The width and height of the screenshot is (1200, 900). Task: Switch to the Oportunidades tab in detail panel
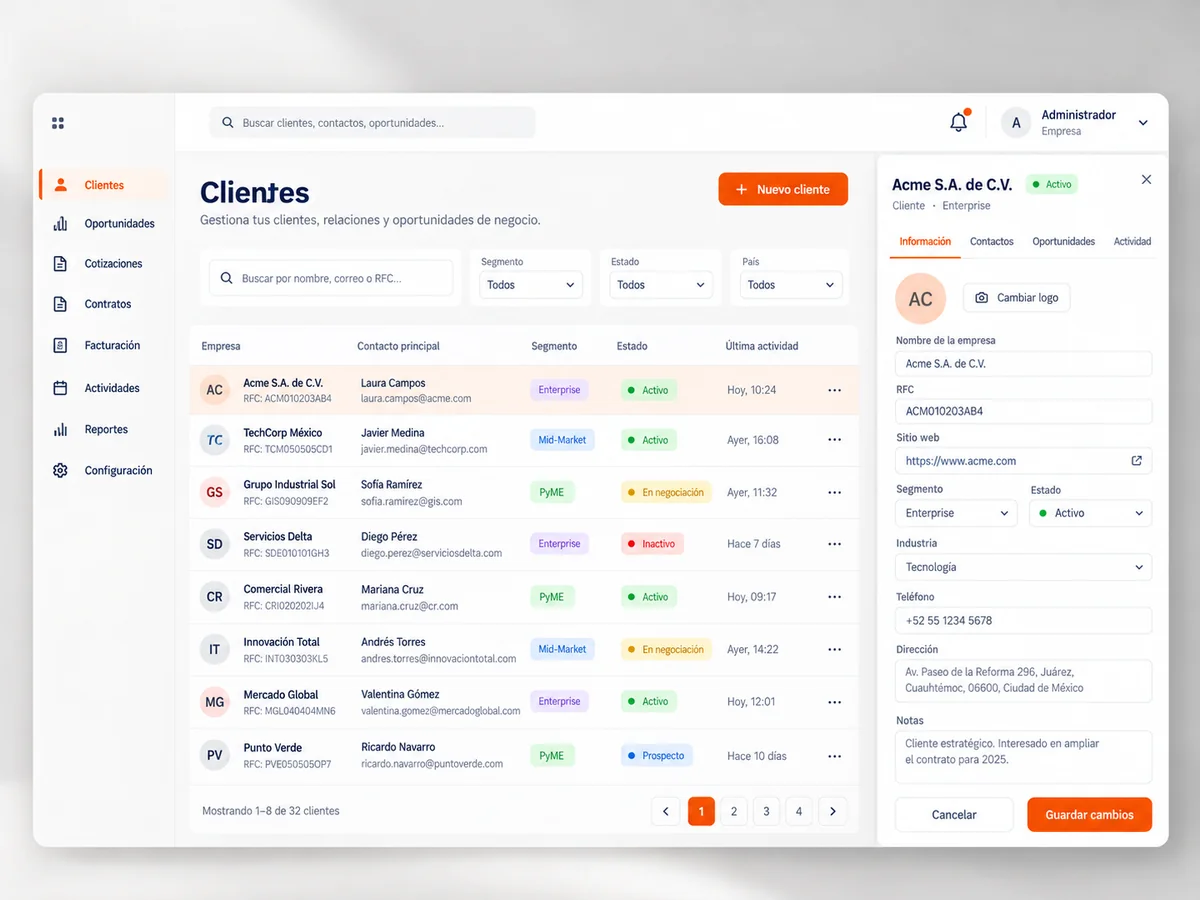point(1064,242)
